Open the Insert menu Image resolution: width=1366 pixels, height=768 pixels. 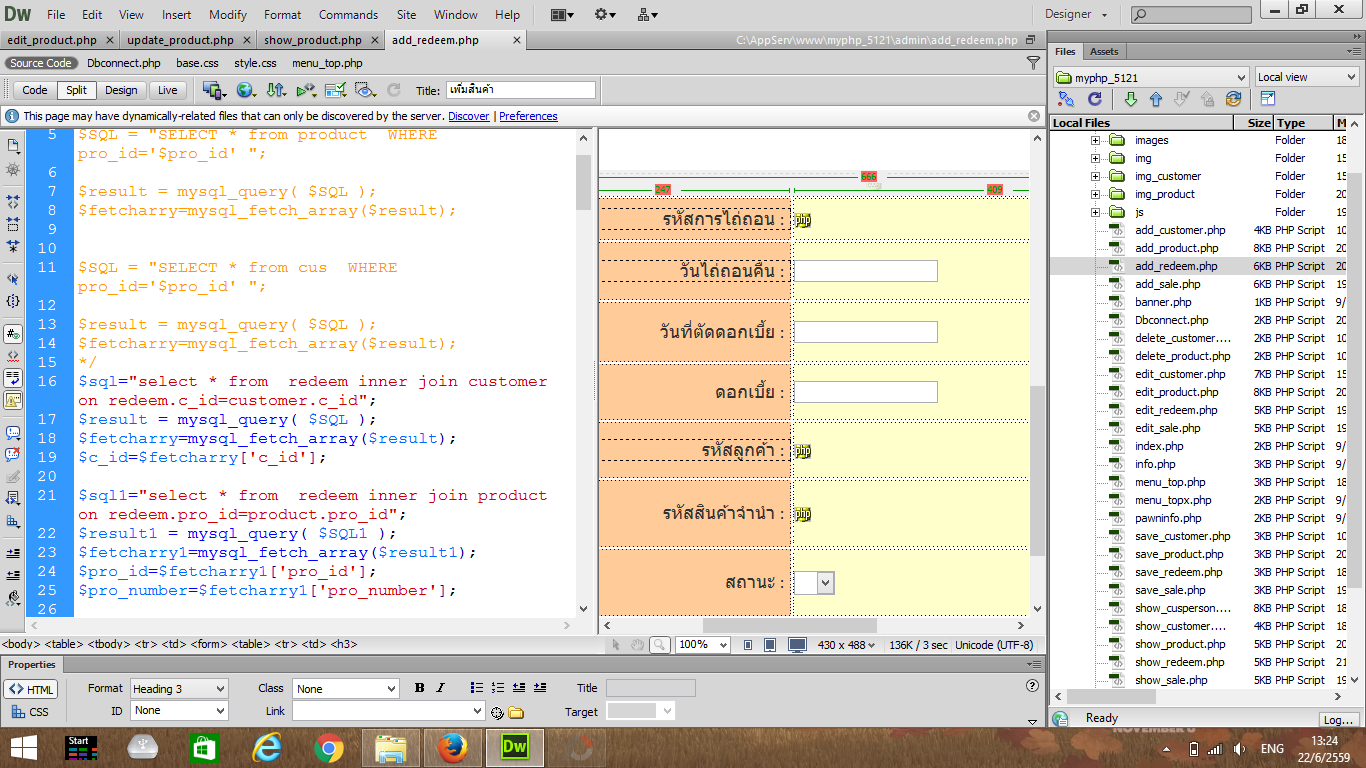coord(177,15)
